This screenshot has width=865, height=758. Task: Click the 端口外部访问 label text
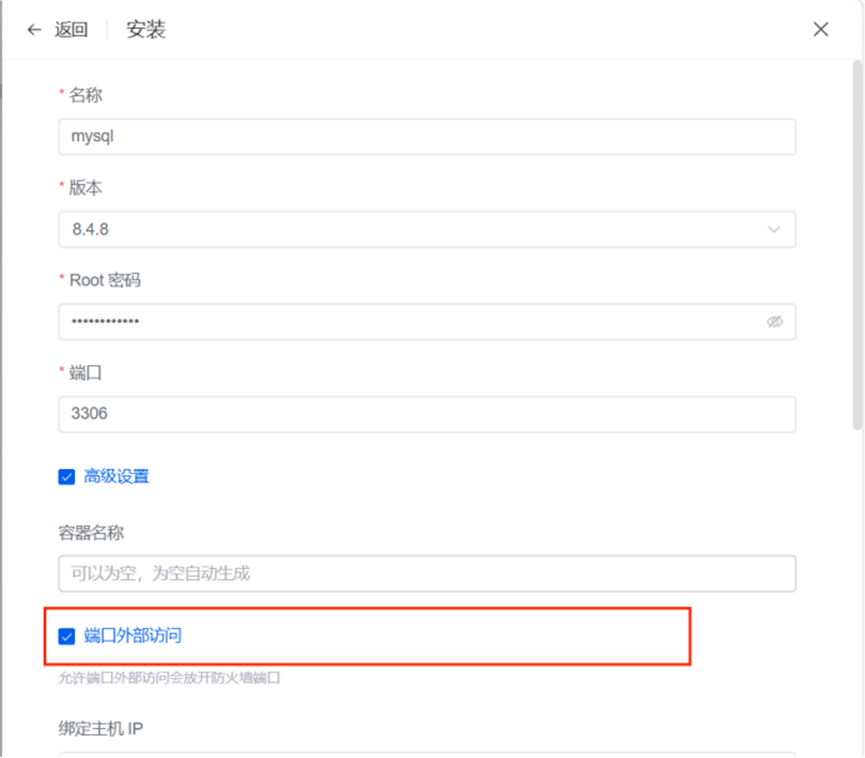(x=132, y=636)
